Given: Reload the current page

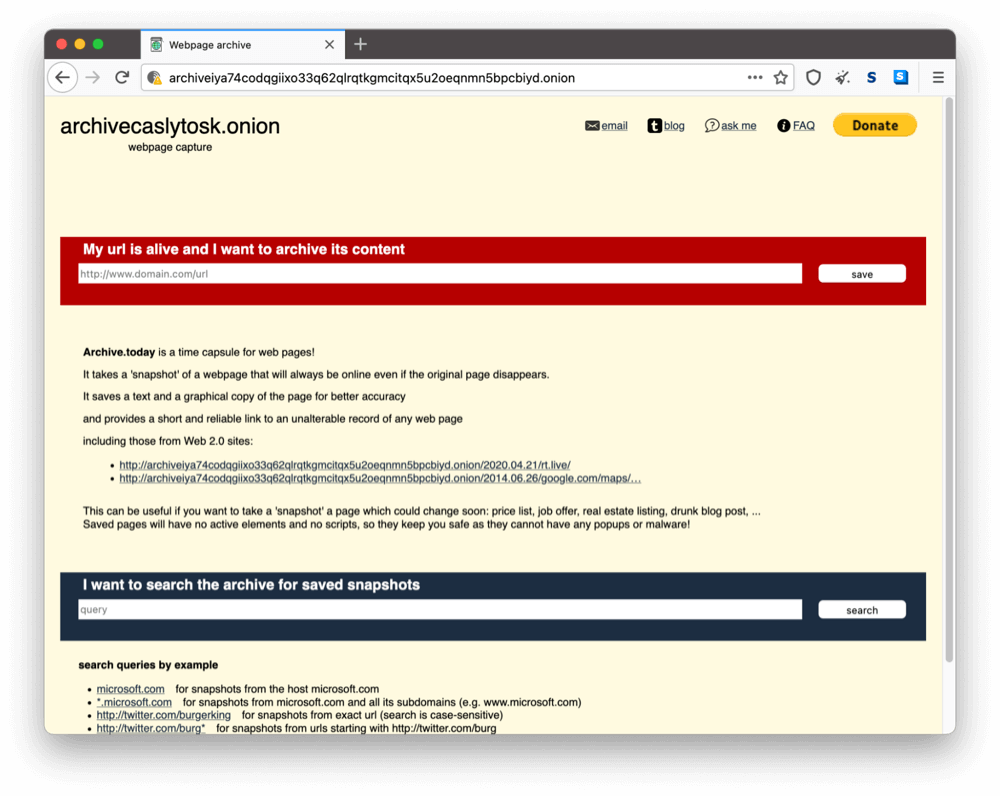Looking at the screenshot, I should click(122, 77).
